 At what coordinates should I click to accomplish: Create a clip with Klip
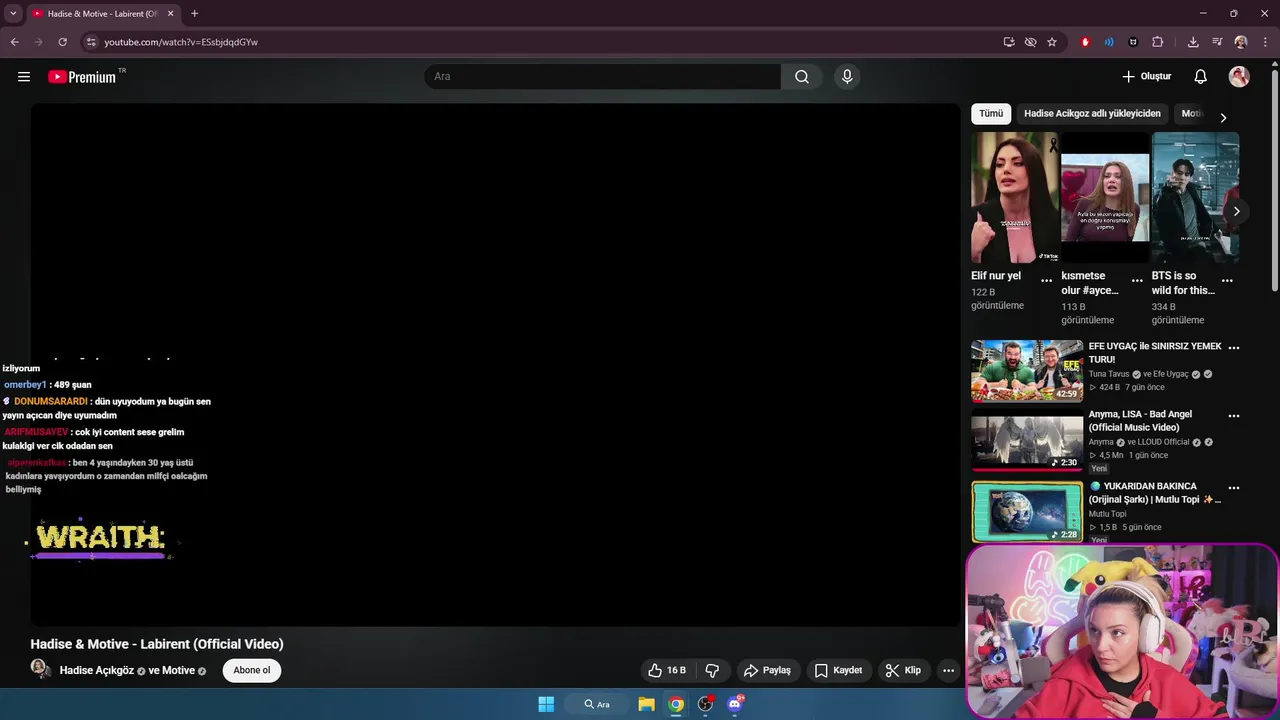(903, 670)
